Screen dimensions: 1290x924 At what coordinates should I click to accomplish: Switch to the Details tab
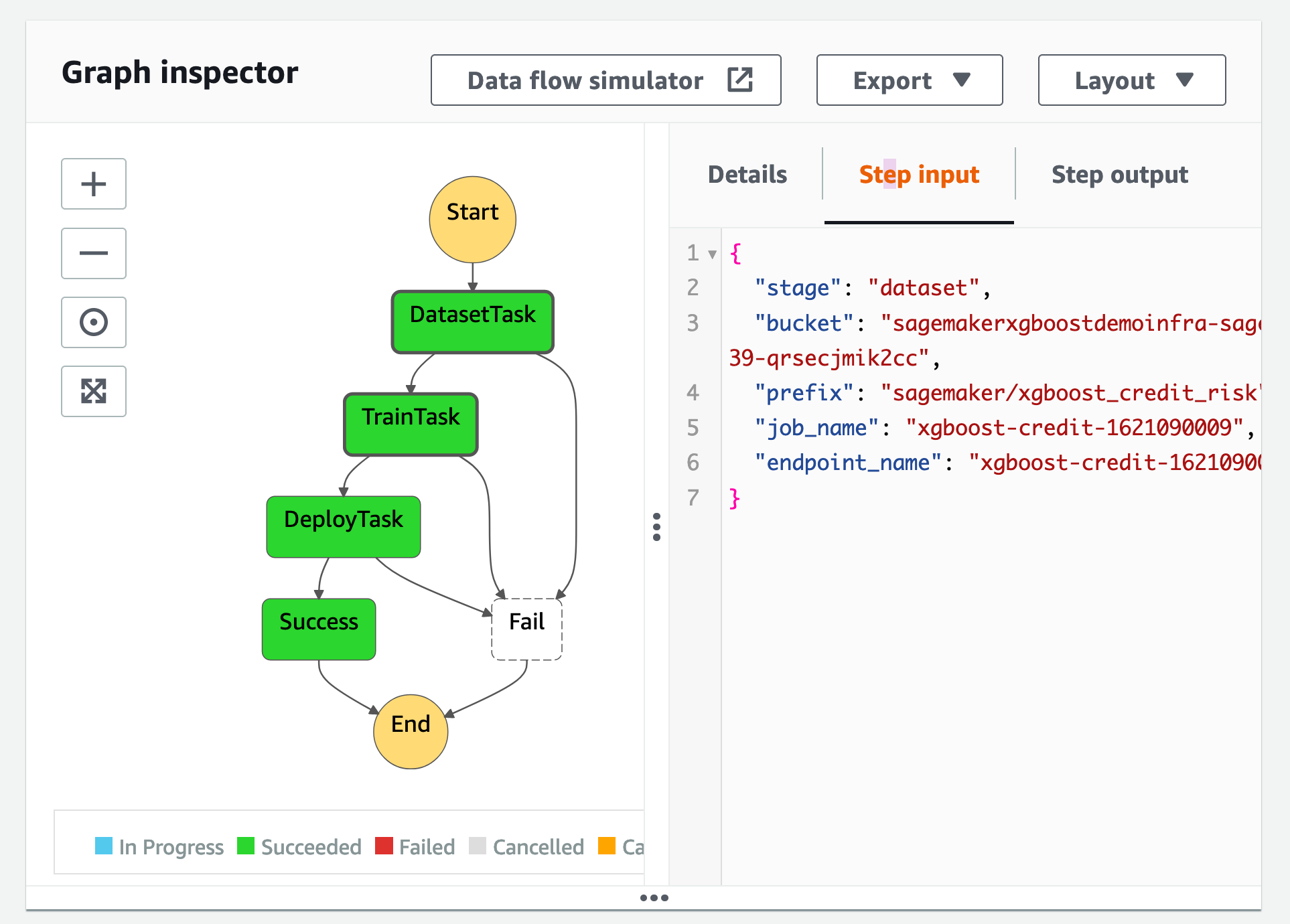pyautogui.click(x=747, y=175)
